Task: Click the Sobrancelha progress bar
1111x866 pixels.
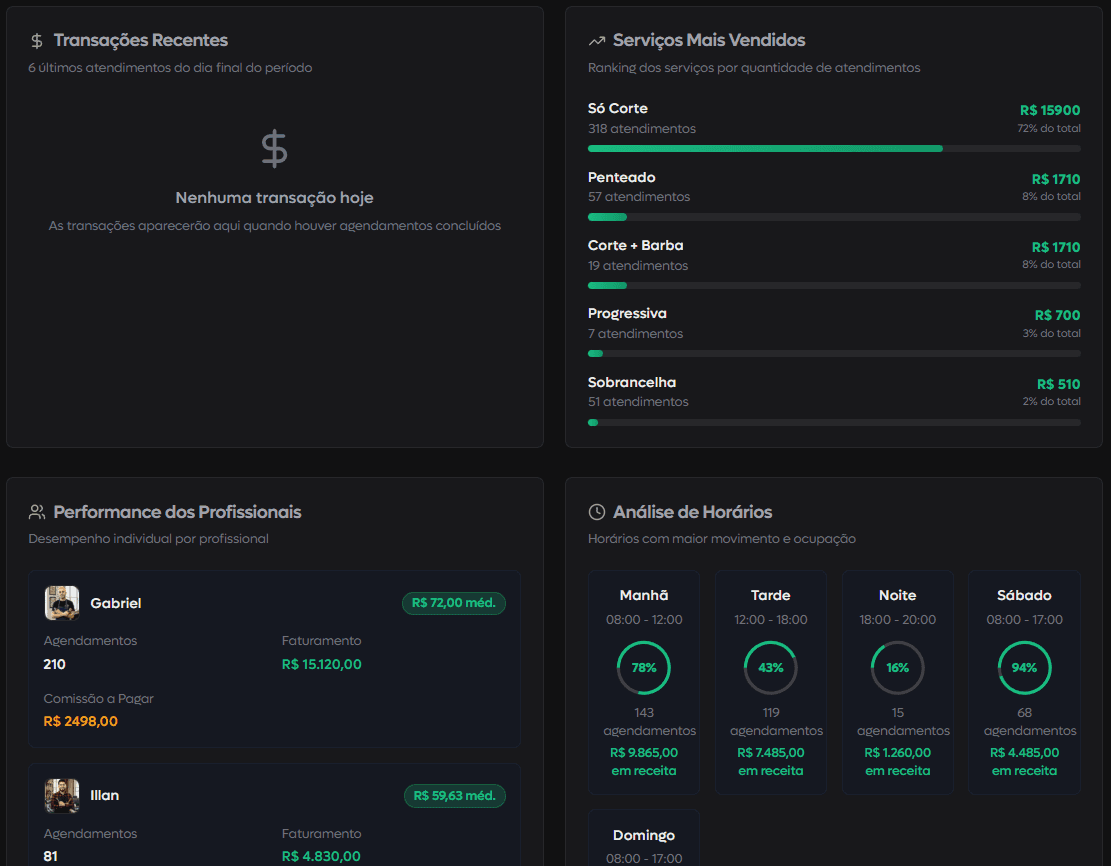Action: click(834, 422)
